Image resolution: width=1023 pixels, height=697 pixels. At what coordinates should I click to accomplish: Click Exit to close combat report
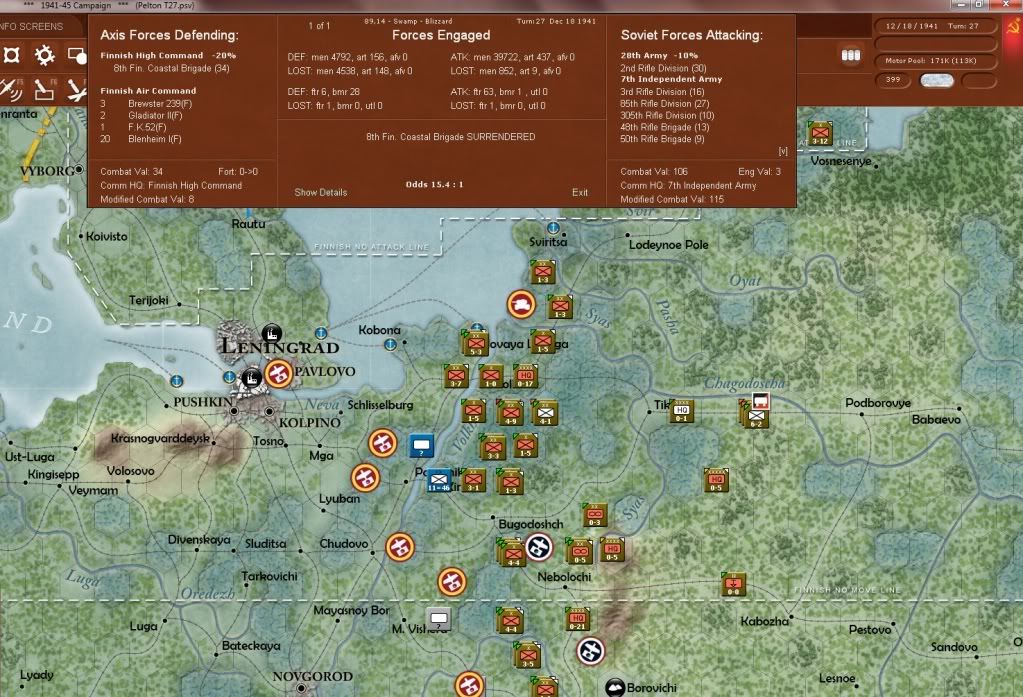(580, 192)
